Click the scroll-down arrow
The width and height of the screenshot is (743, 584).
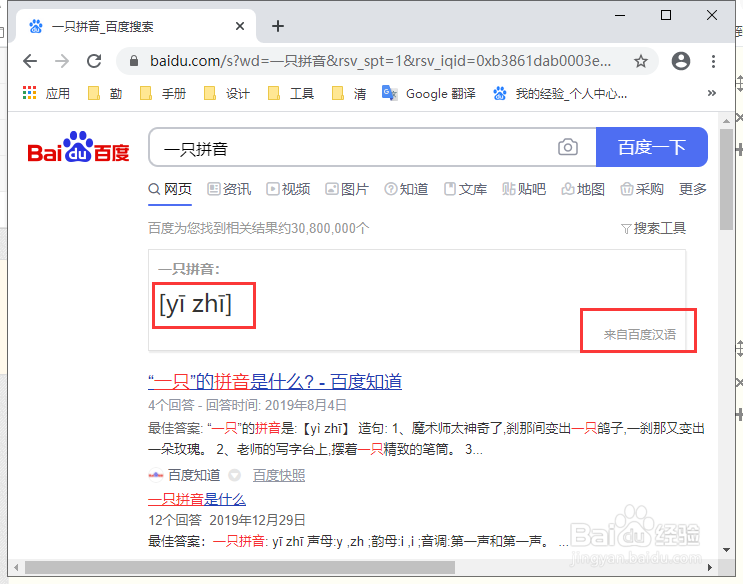click(726, 550)
